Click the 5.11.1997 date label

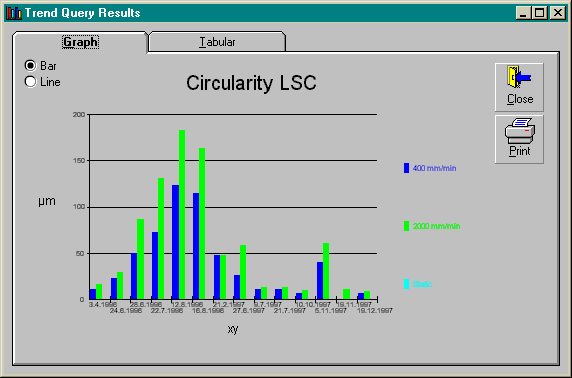(331, 310)
